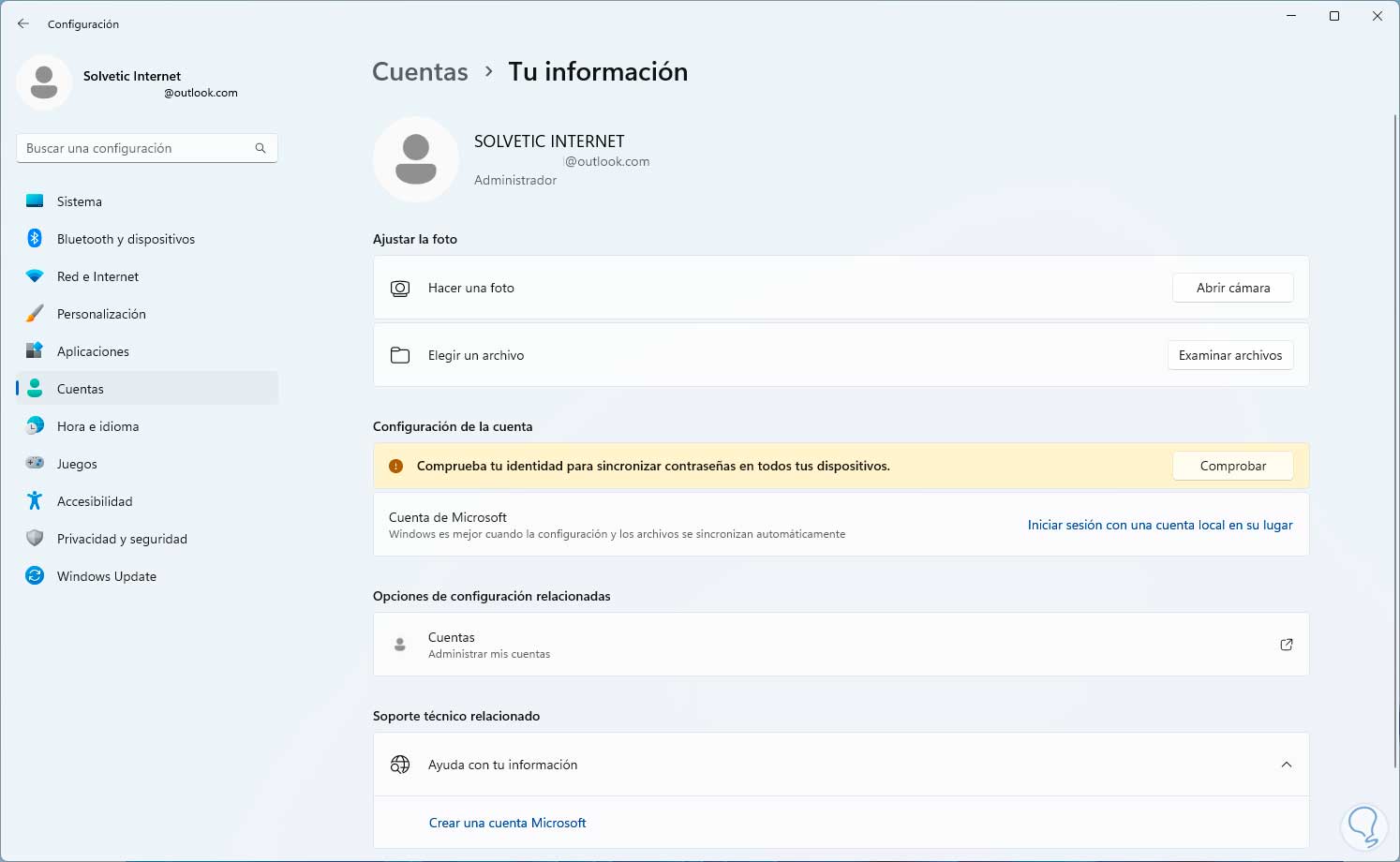Viewport: 1400px width, 862px height.
Task: Click the Opciones de configuración relacionadas heading
Action: [492, 596]
